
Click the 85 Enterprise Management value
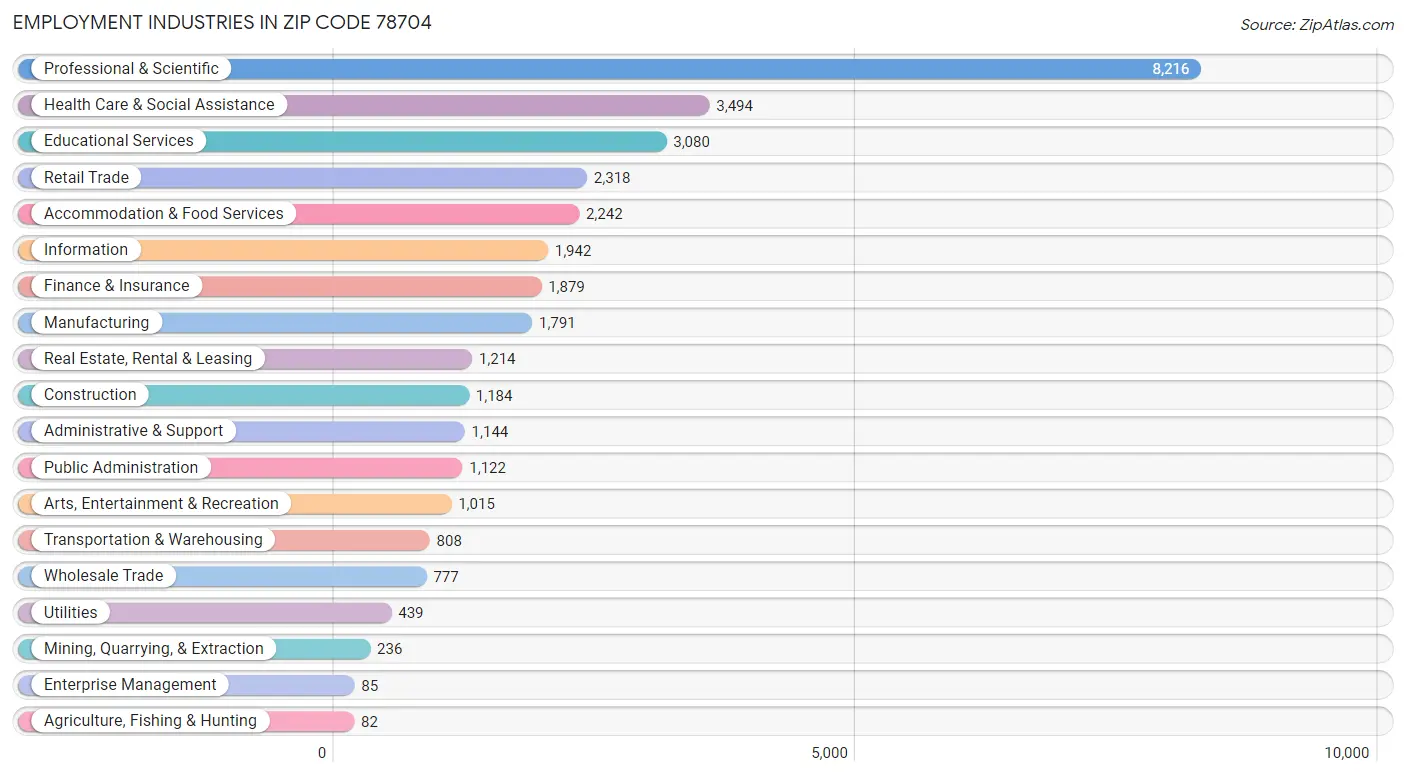(x=370, y=686)
